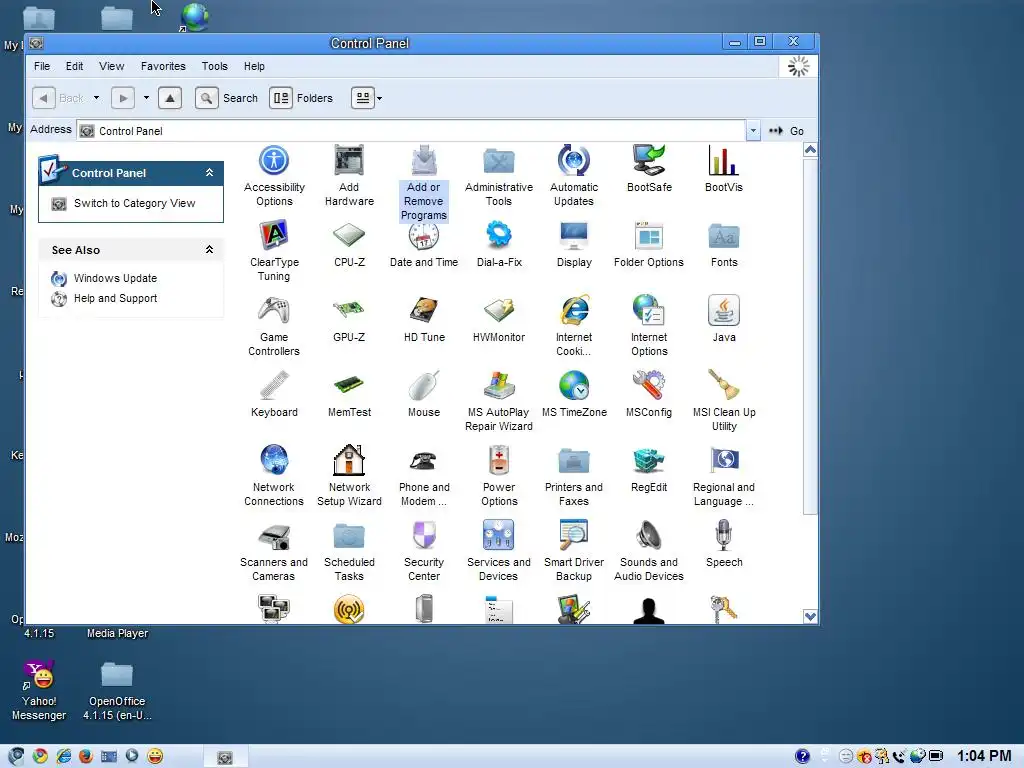Screen dimensions: 1024x768
Task: Open the File menu
Action: pyautogui.click(x=42, y=66)
